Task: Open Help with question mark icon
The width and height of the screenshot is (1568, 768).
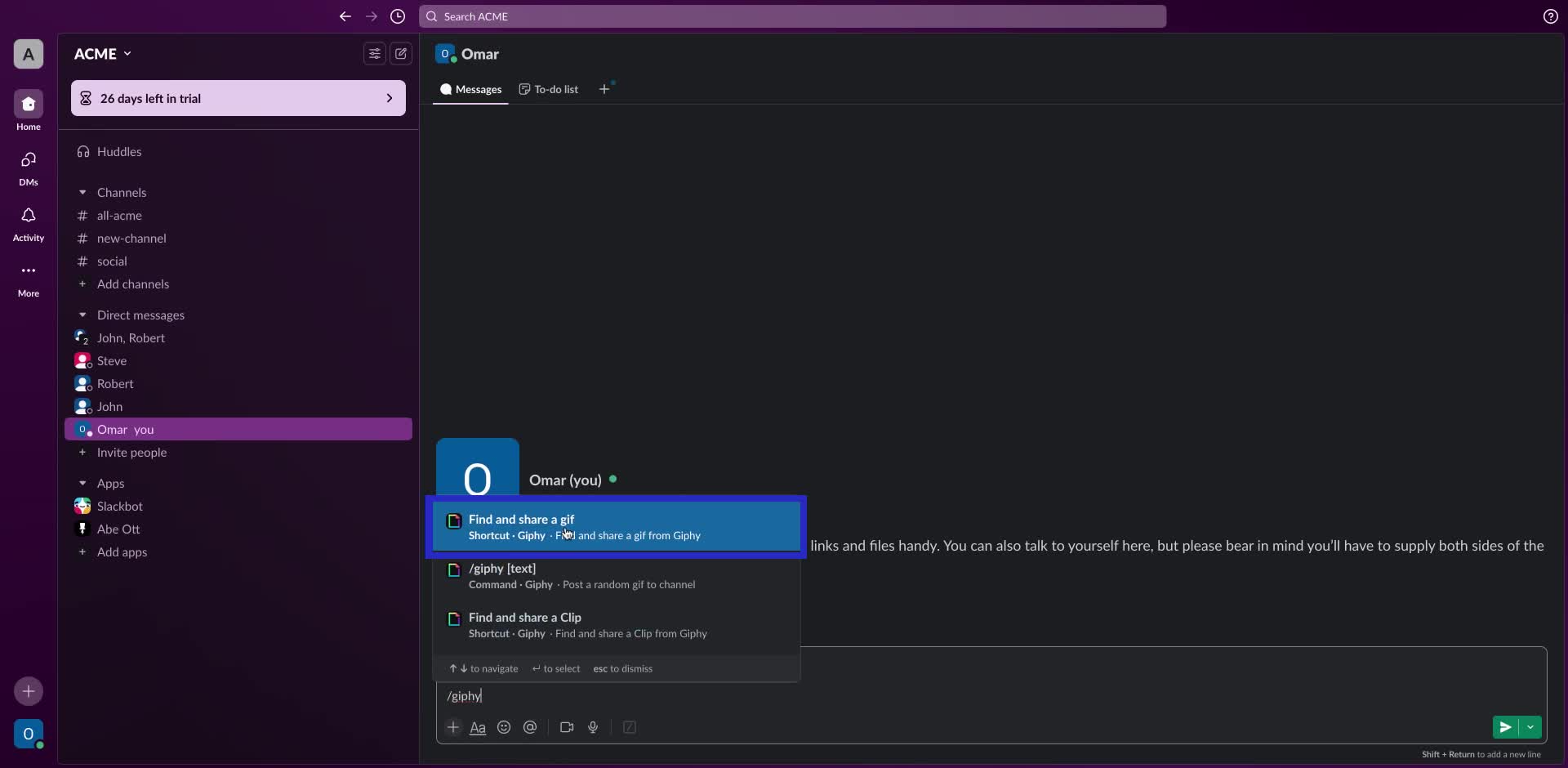Action: (x=1550, y=16)
